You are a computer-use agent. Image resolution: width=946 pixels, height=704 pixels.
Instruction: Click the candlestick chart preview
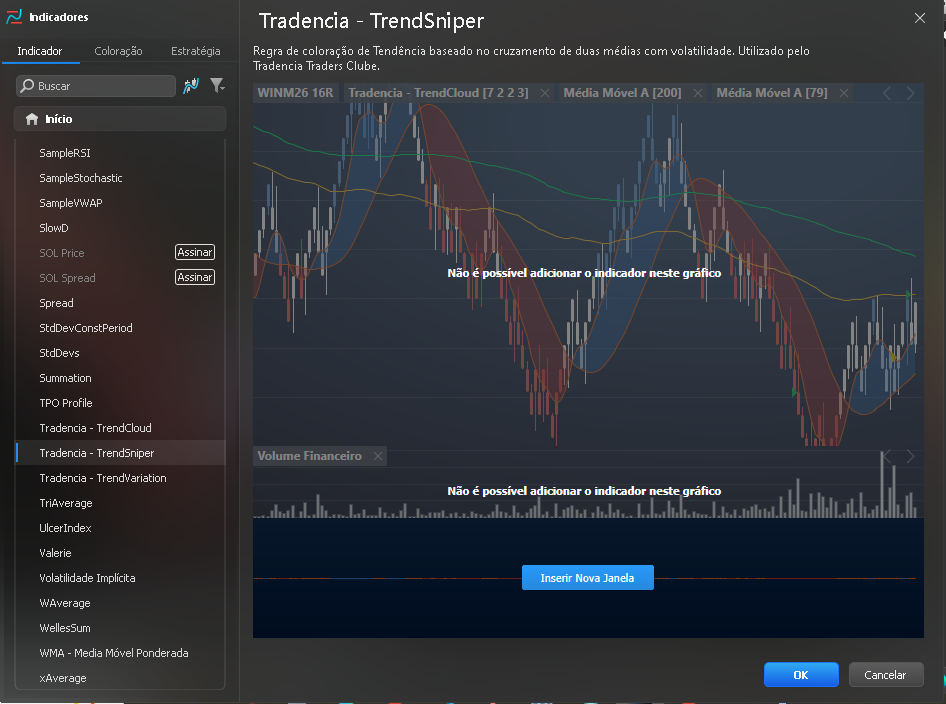click(x=588, y=274)
